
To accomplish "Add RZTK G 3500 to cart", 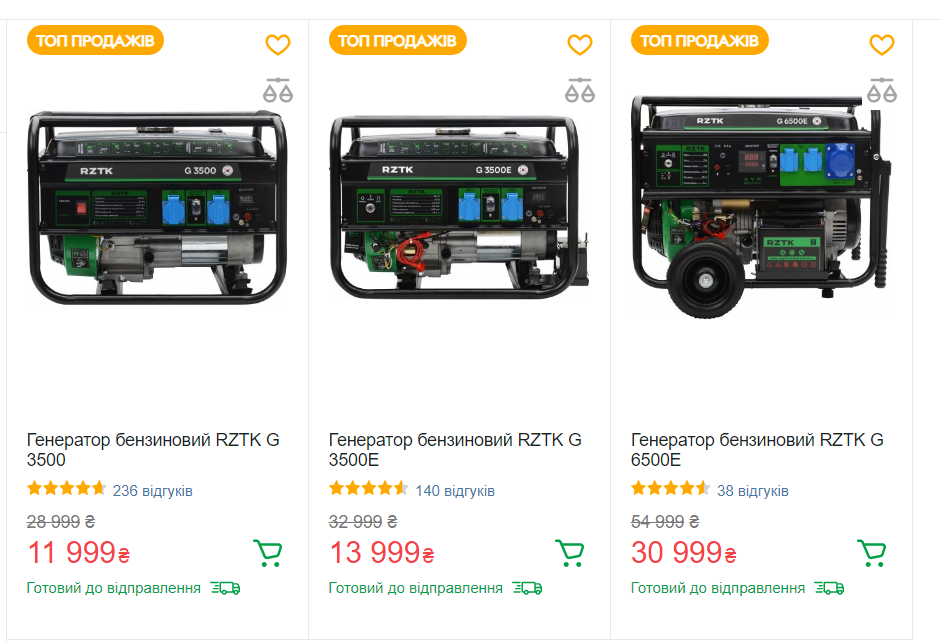I will (x=268, y=553).
